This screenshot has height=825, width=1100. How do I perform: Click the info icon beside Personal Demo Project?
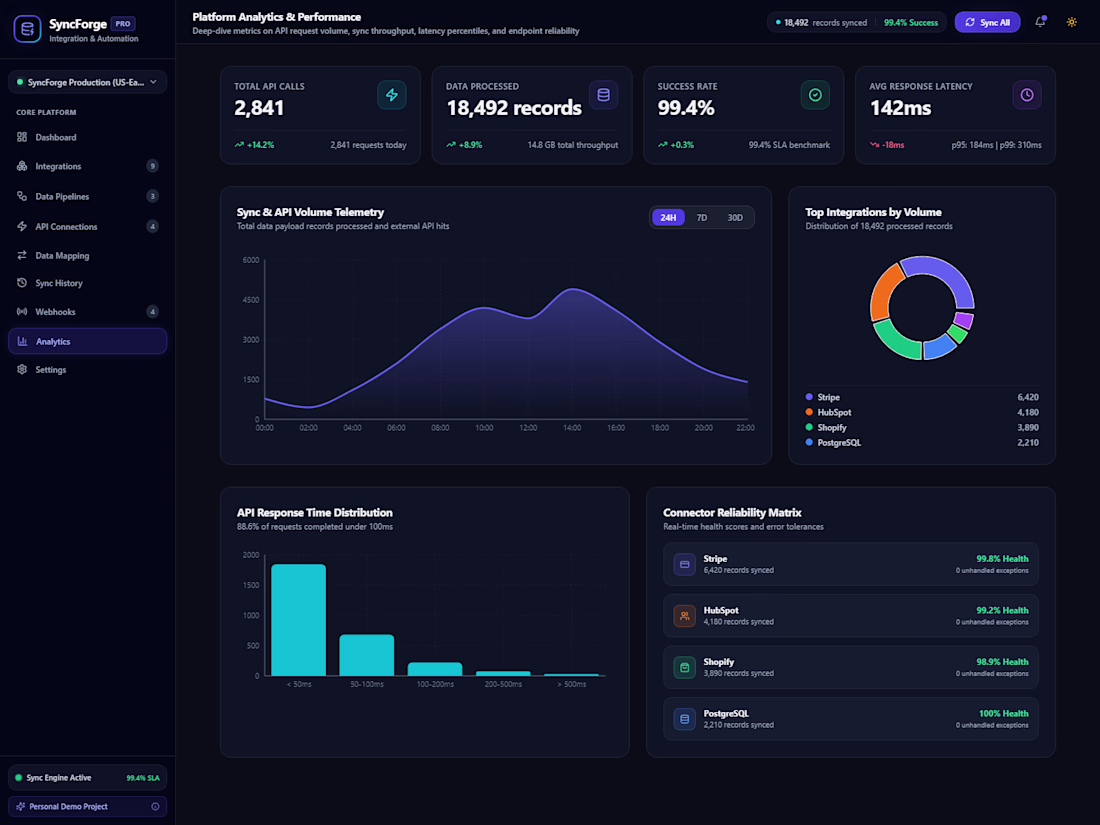[155, 807]
